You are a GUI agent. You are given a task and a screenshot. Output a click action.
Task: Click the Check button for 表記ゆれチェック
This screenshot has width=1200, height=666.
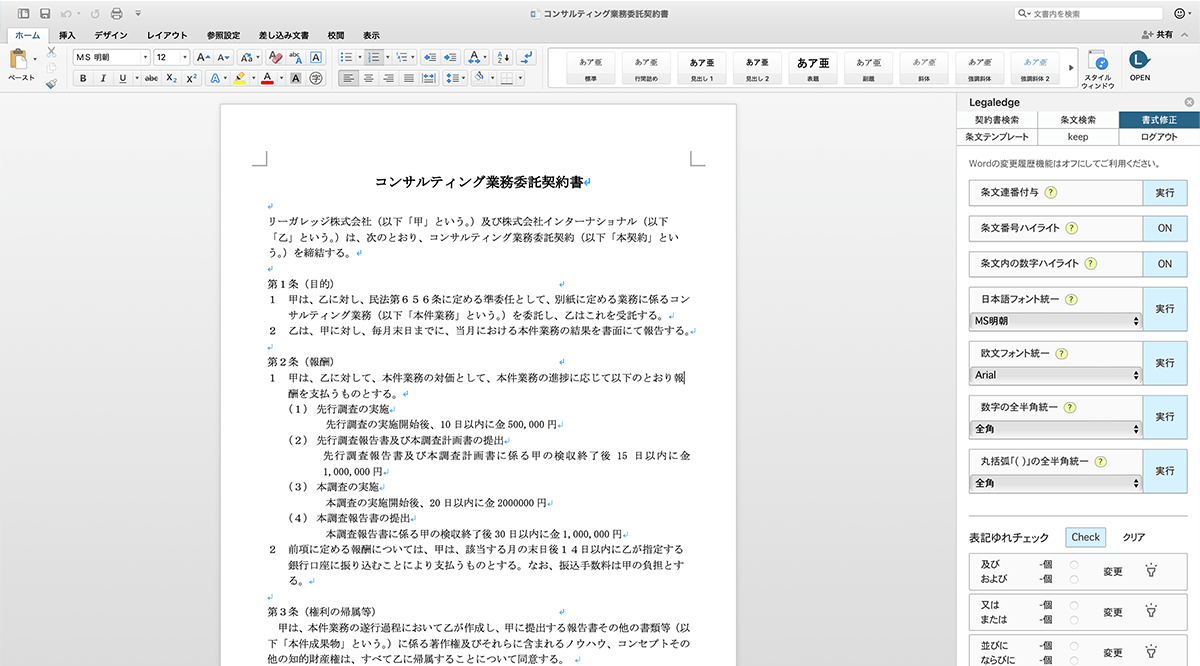click(1085, 537)
